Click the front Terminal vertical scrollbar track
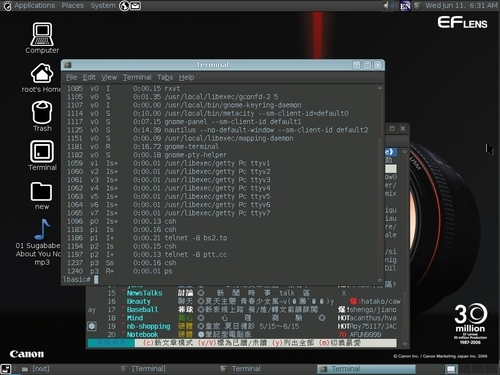The width and height of the screenshot is (500, 375). [380, 183]
